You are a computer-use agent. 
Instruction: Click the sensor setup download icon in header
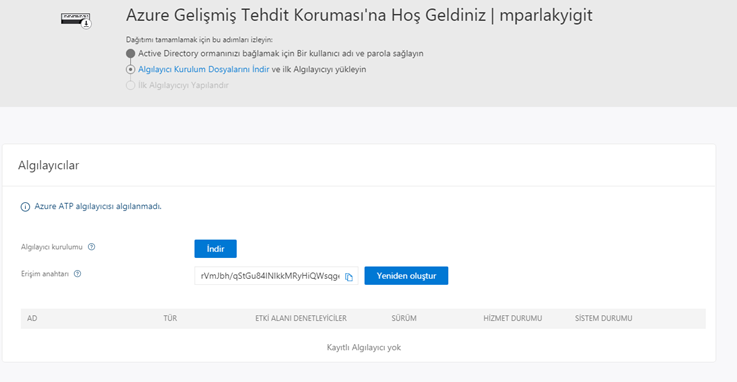pos(76,20)
